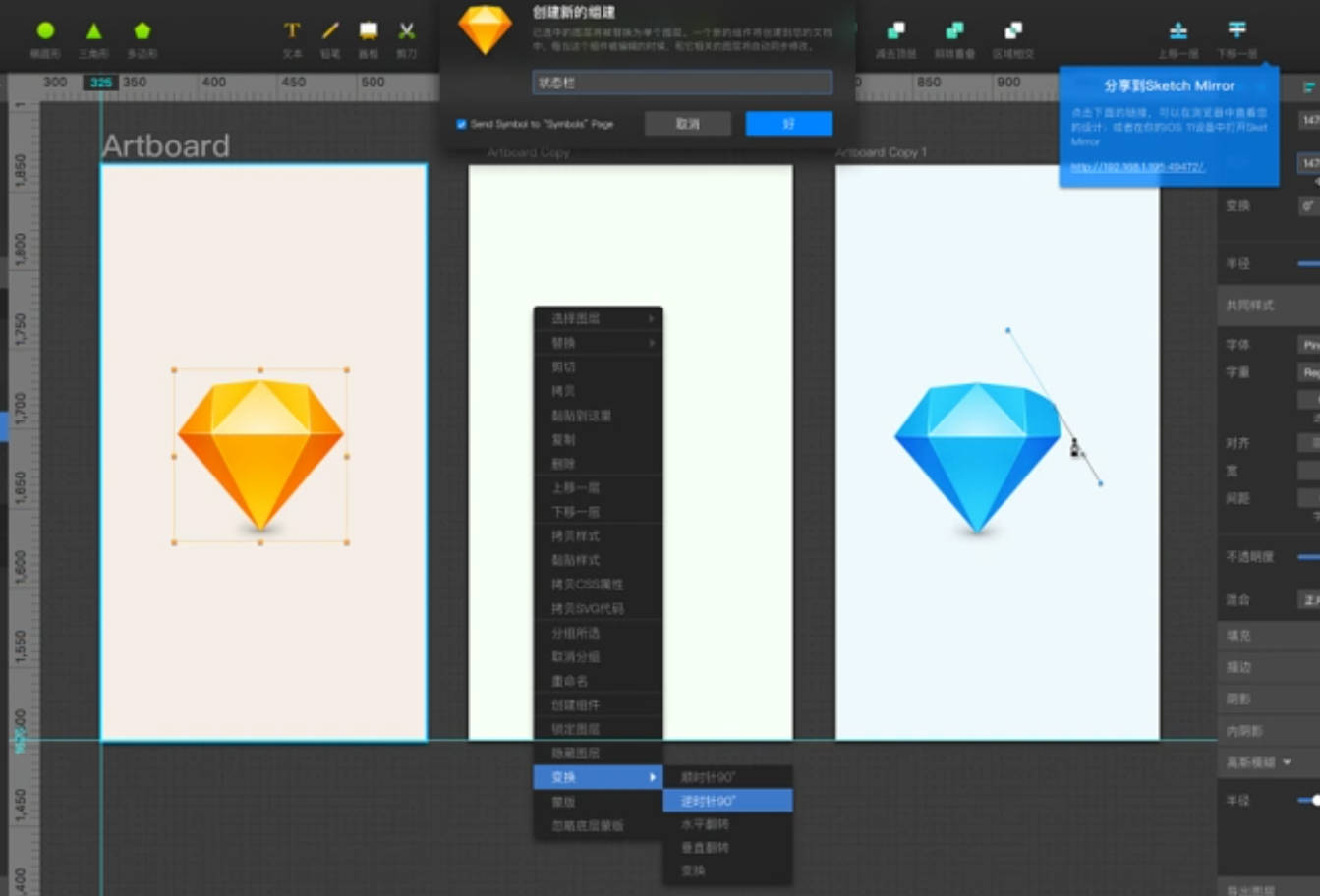Click the blue 好 confirm button
This screenshot has height=896, width=1320.
point(788,124)
